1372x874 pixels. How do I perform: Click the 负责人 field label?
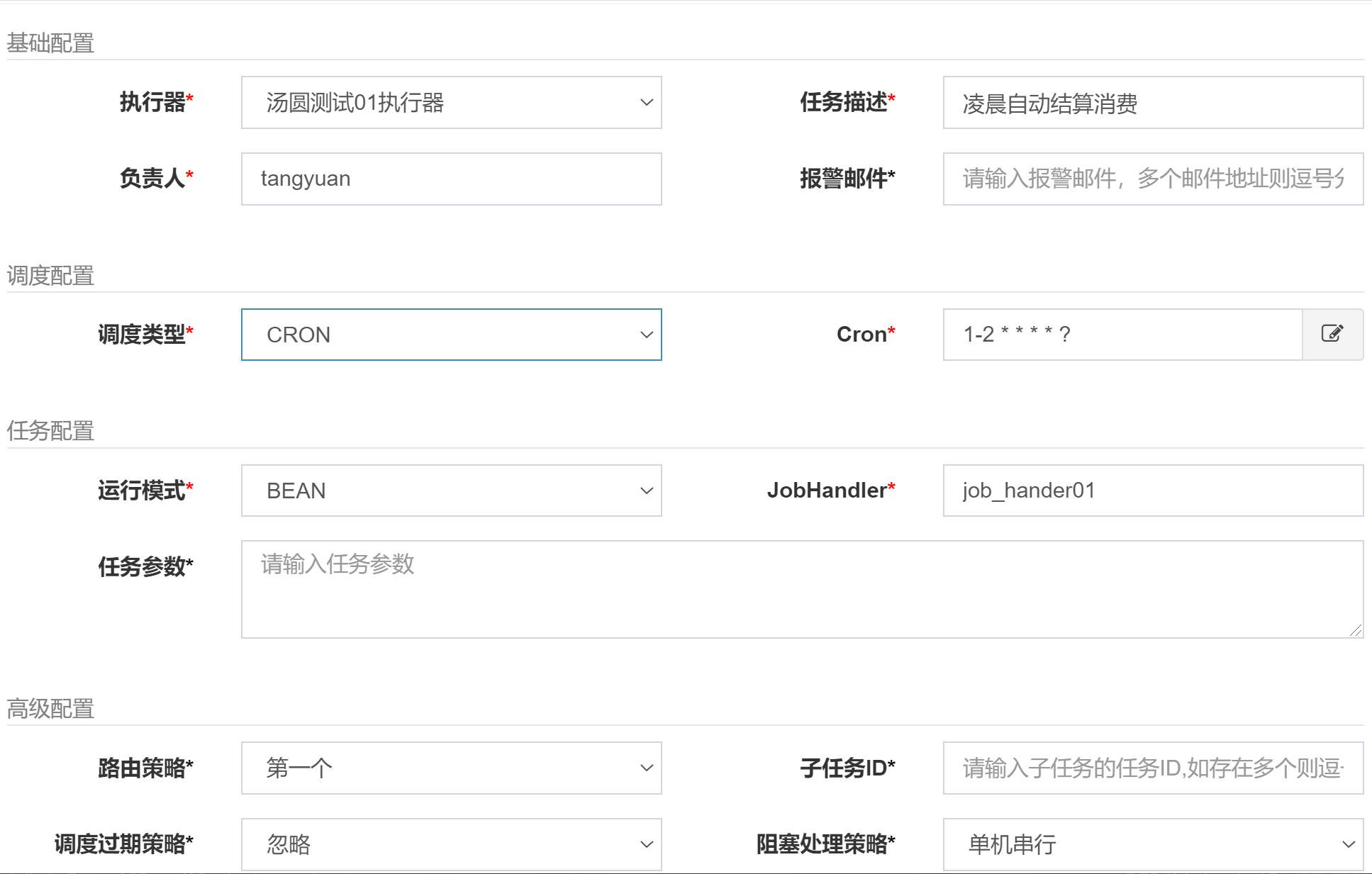156,179
